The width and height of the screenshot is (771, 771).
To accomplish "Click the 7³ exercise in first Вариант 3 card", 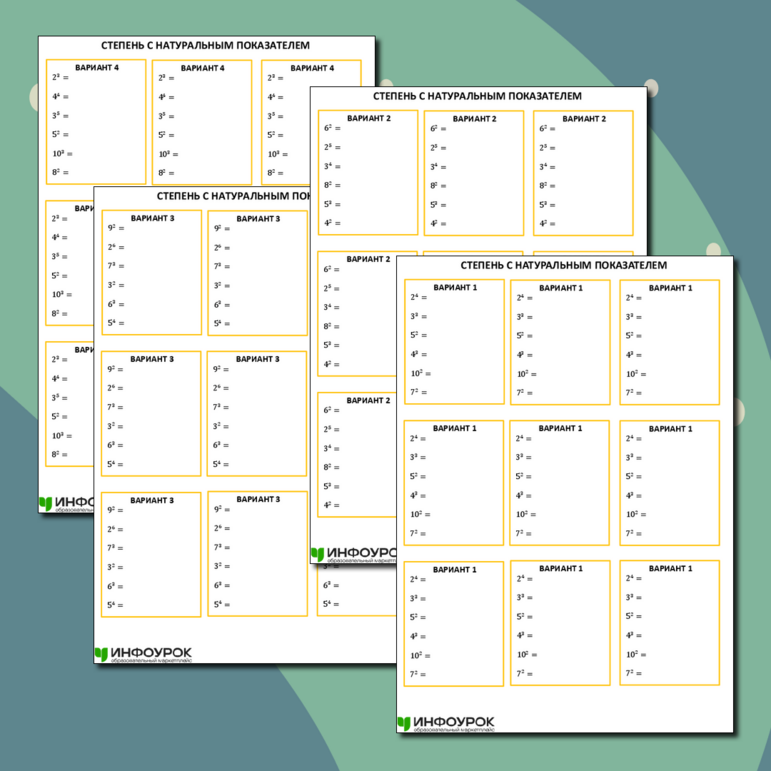I will [x=115, y=266].
